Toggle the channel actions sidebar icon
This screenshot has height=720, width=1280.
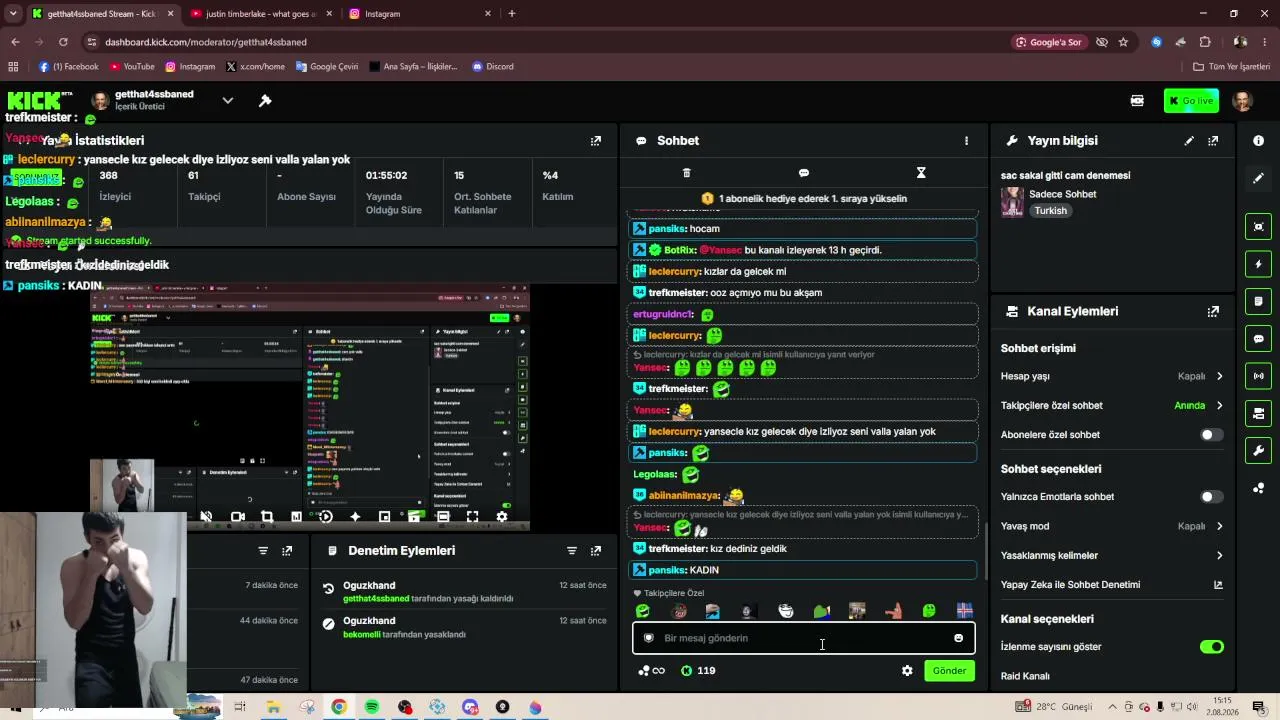coord(1258,413)
